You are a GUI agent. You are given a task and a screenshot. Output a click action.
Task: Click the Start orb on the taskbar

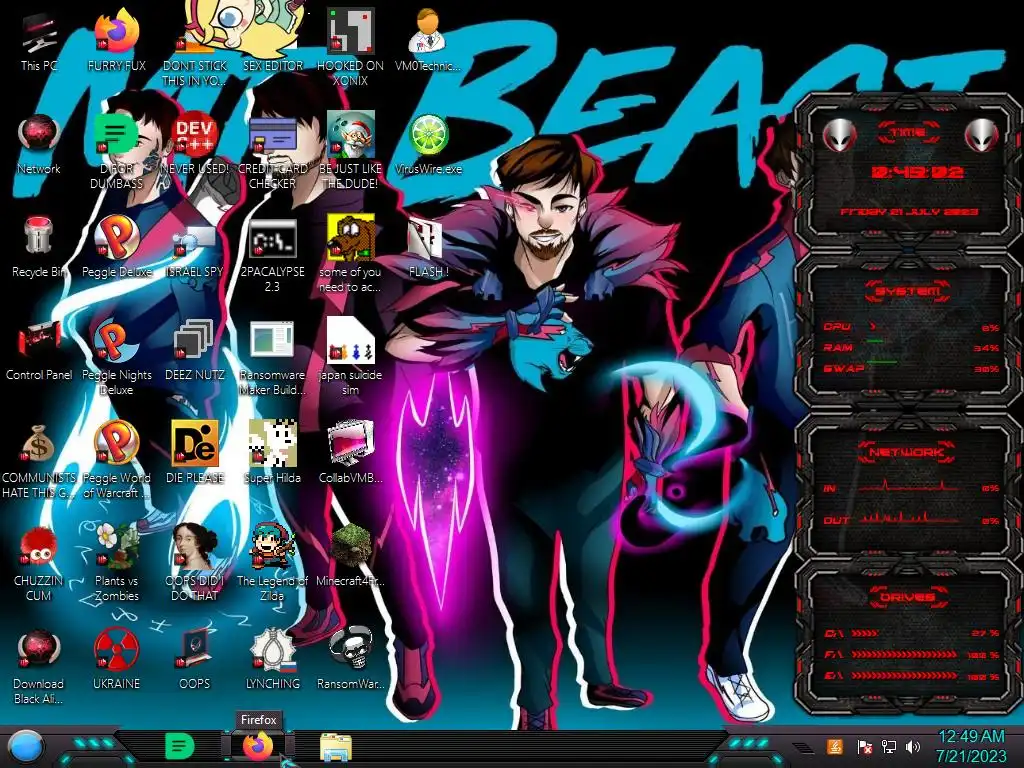coord(26,746)
